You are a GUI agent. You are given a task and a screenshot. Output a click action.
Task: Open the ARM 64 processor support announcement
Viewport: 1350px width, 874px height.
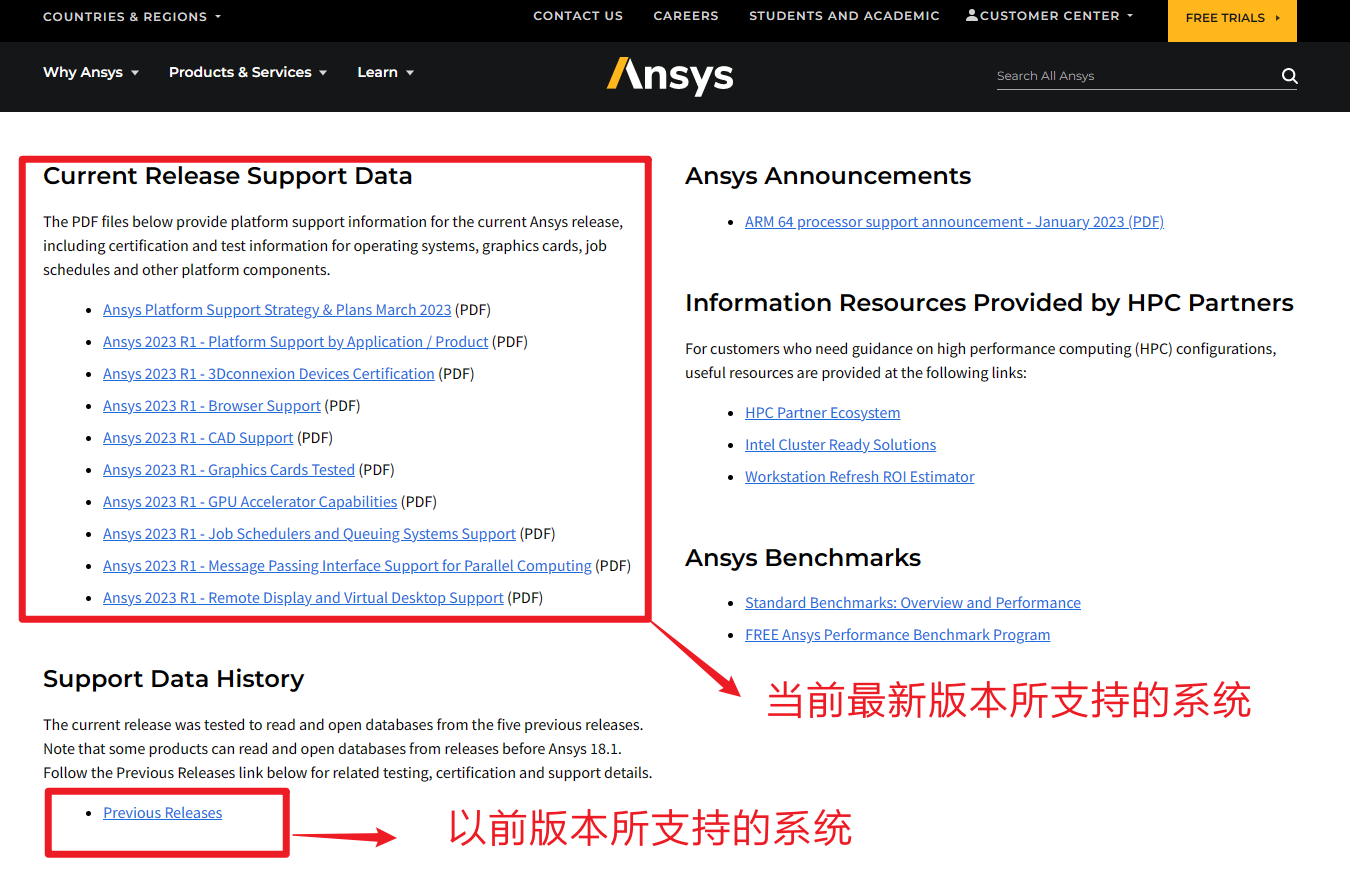pyautogui.click(x=953, y=221)
